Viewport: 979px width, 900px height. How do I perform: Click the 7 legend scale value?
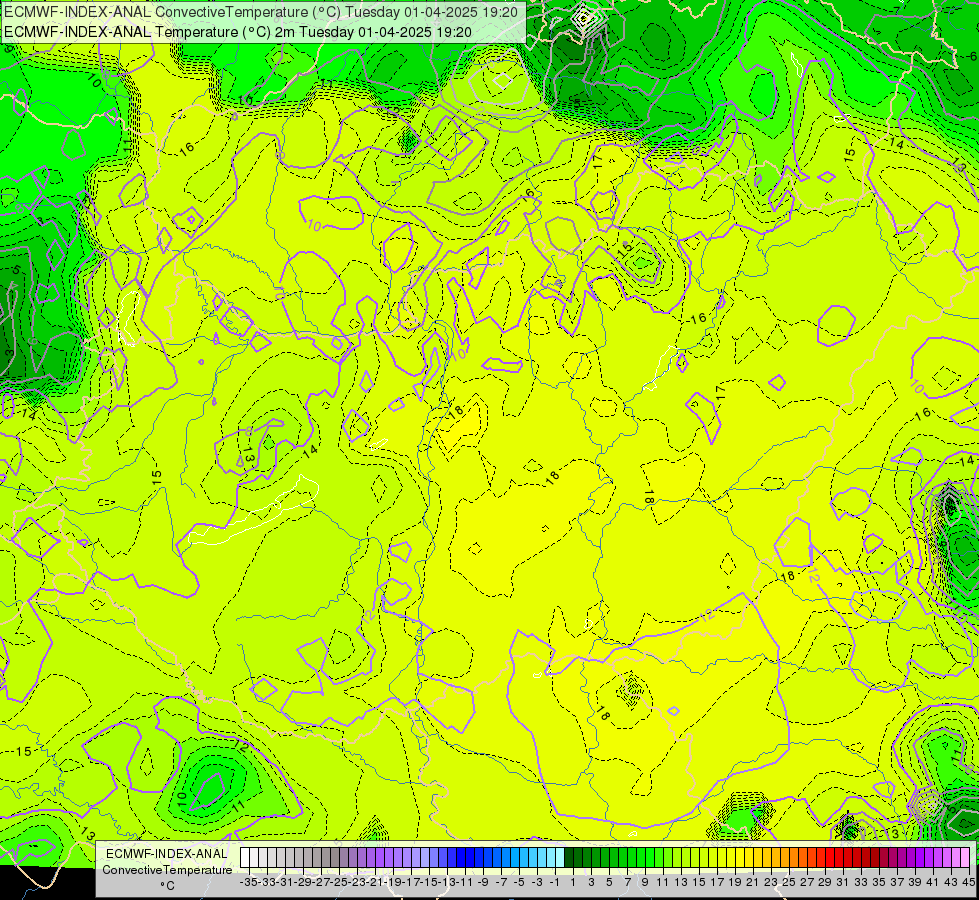point(627,882)
